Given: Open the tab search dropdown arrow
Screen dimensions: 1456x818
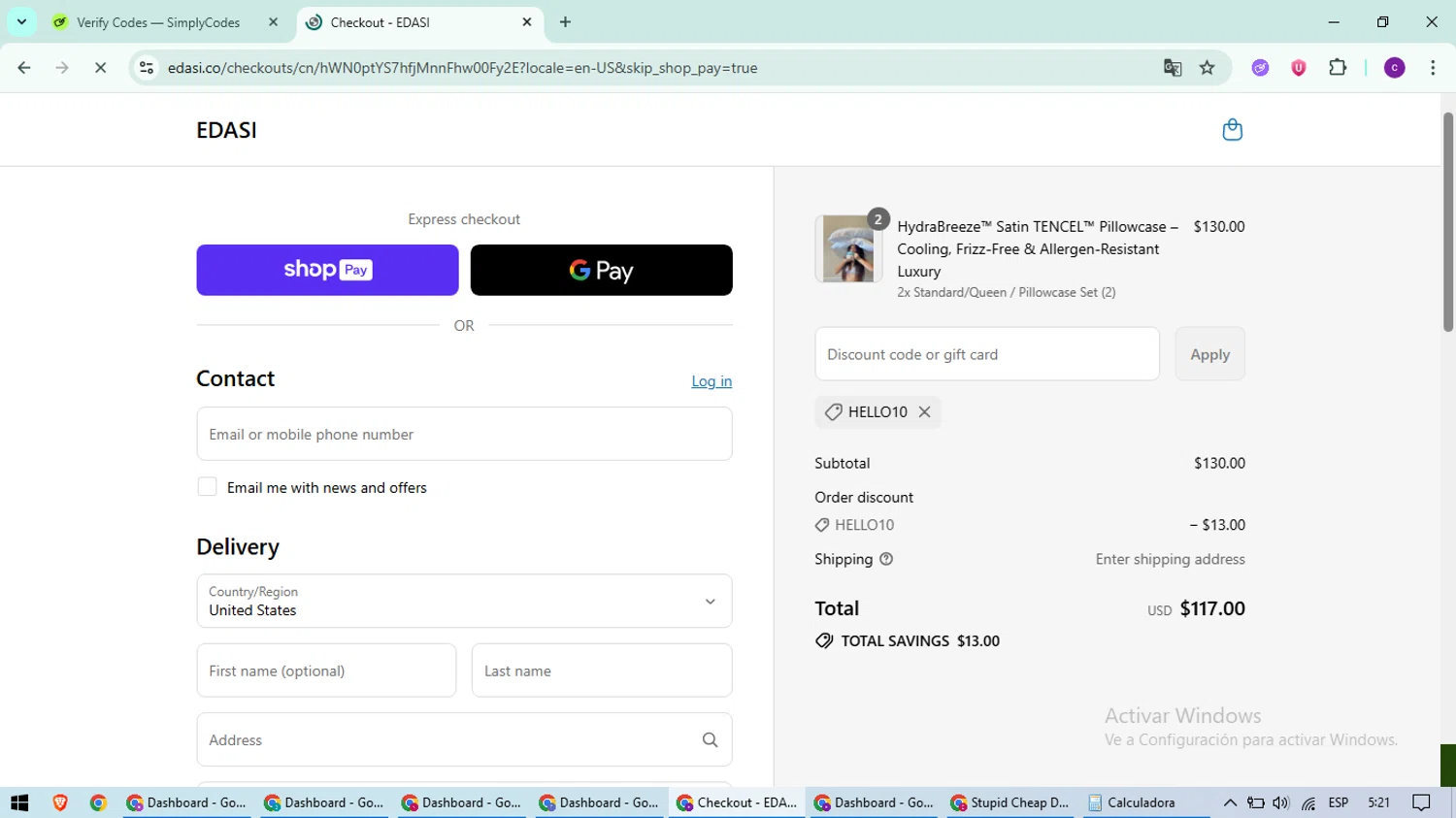Looking at the screenshot, I should 21,21.
